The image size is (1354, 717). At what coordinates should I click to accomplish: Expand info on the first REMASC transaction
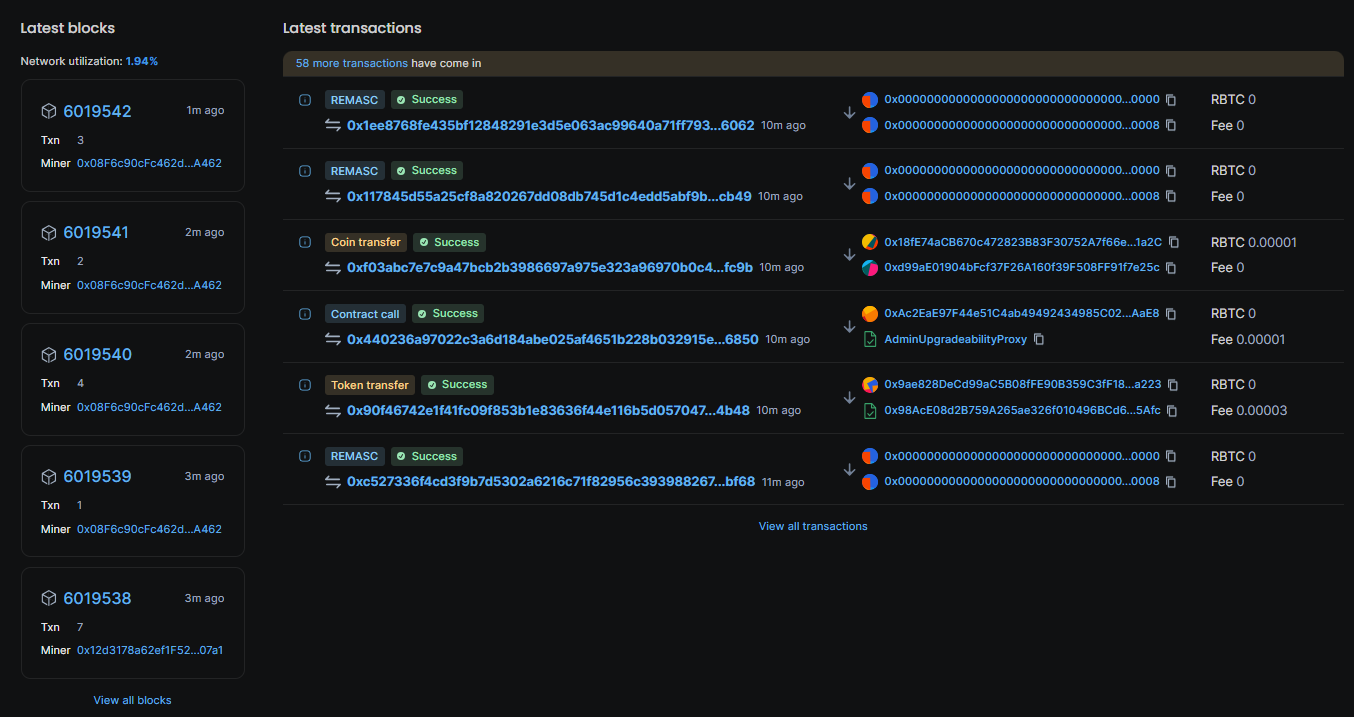[x=305, y=99]
